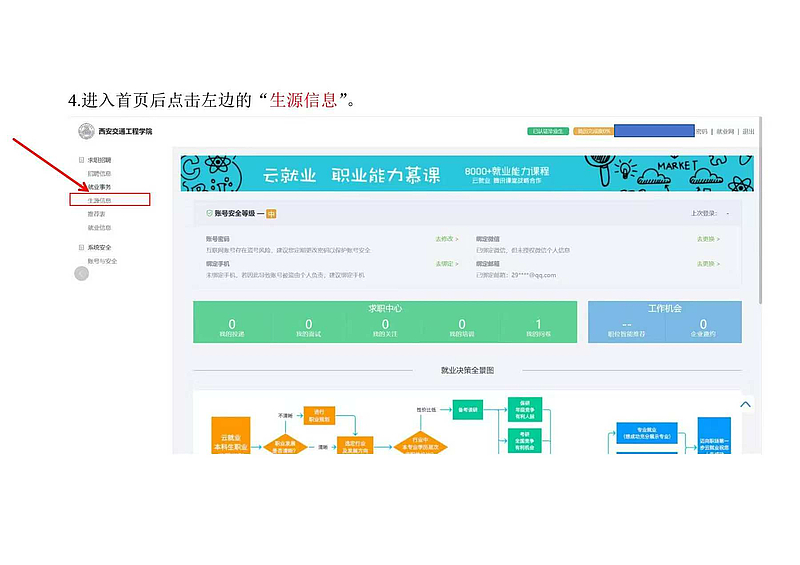Click 去更换 link next to email binding
800x565 pixels.
click(x=708, y=264)
